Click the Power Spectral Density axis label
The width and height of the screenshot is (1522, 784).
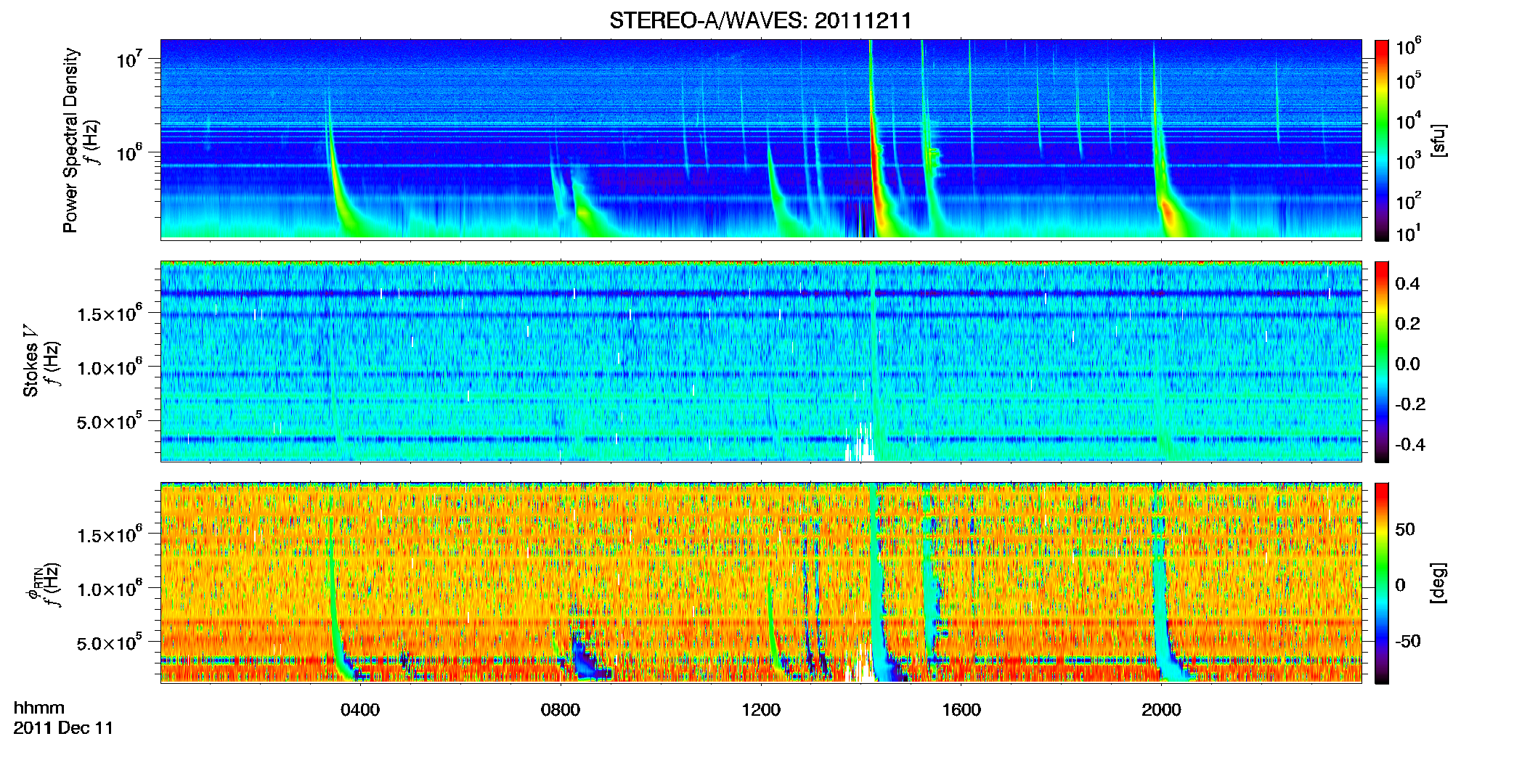click(x=70, y=140)
